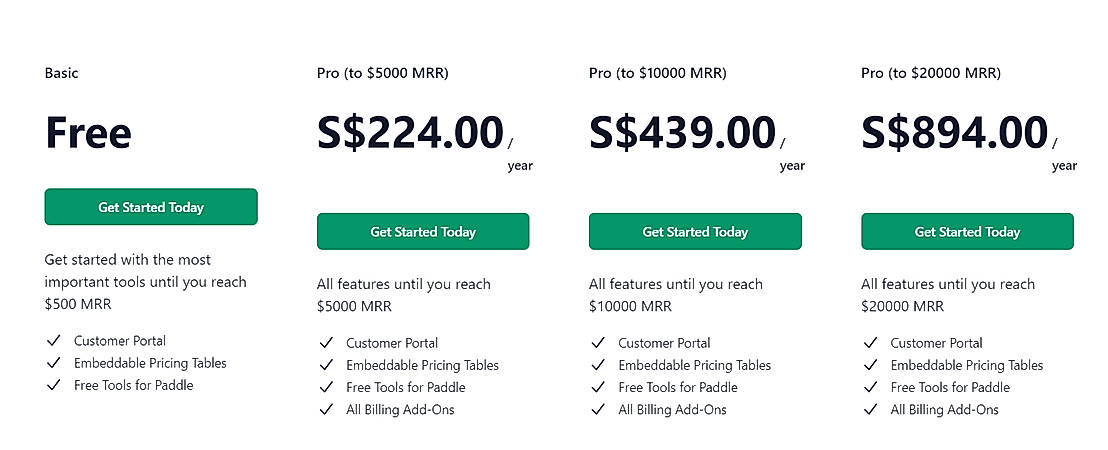The image size is (1108, 450).
Task: Select the Basic plan title
Action: [x=61, y=73]
